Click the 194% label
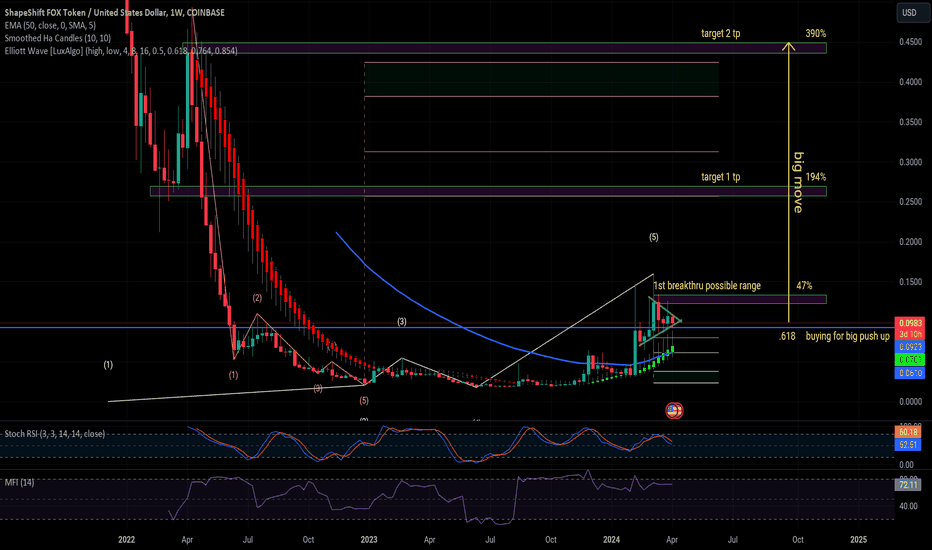The height and width of the screenshot is (550, 932). 816,177
